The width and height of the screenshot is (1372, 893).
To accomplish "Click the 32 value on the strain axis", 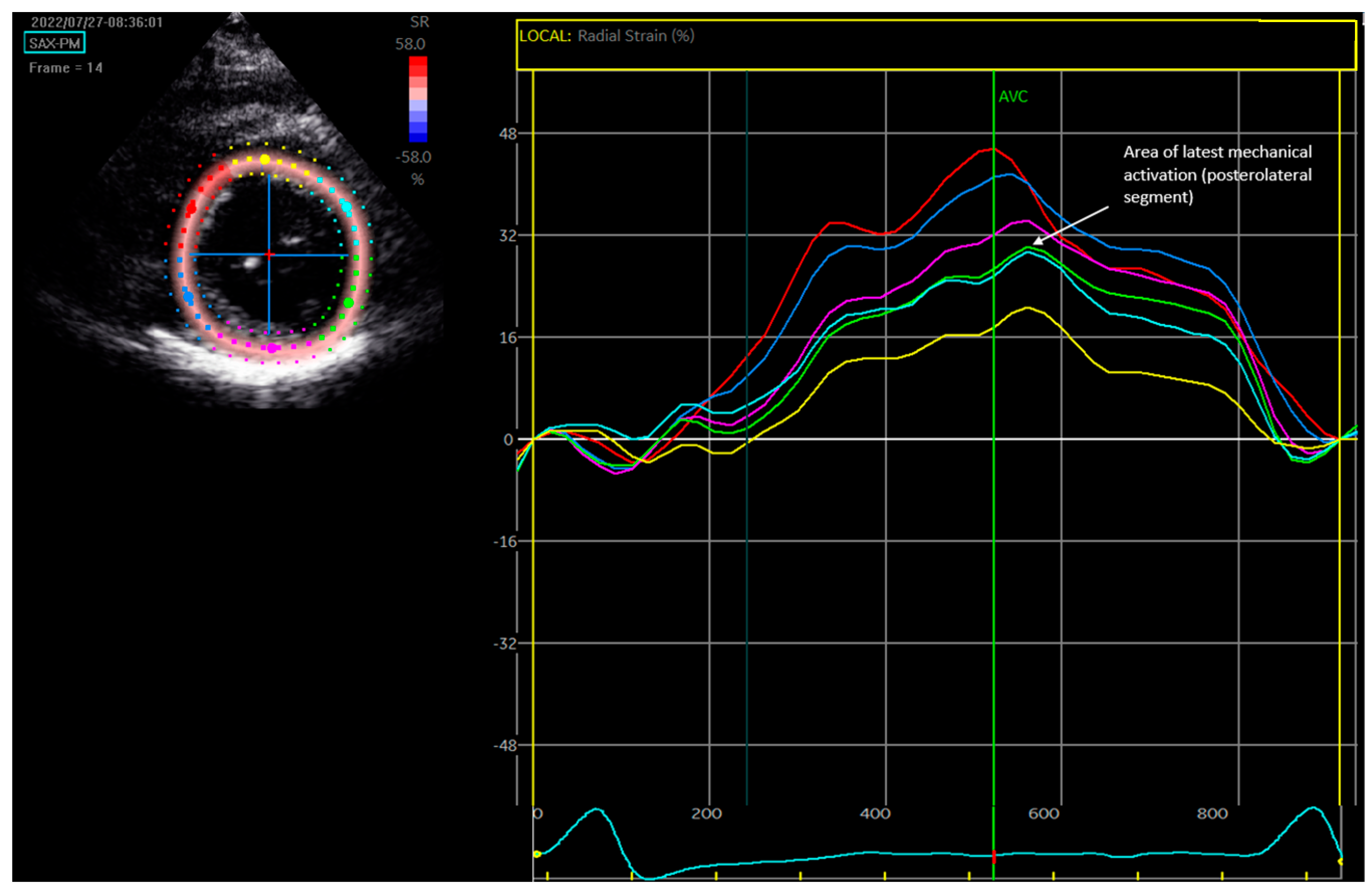I will click(508, 236).
